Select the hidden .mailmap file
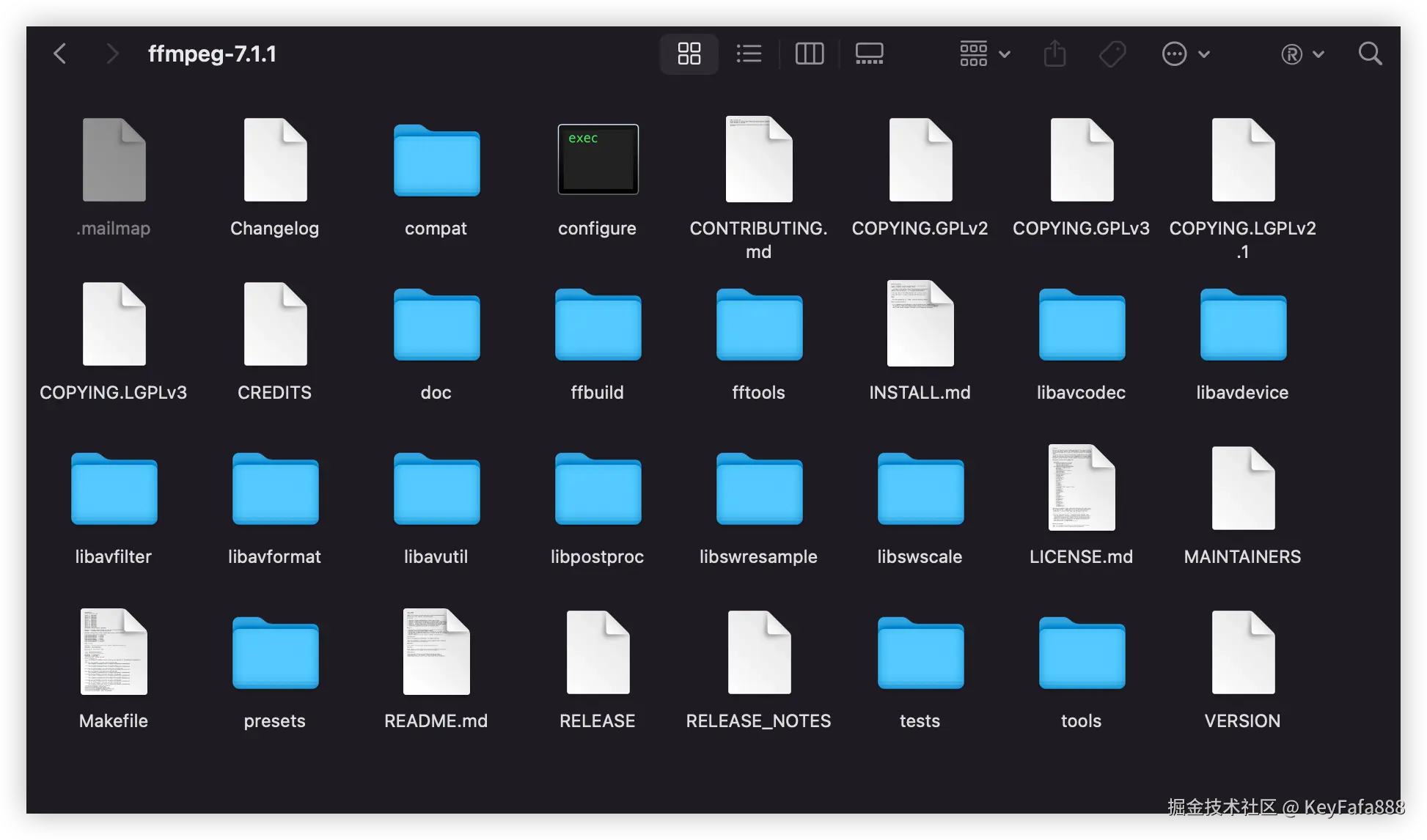1427x840 pixels. coord(114,160)
